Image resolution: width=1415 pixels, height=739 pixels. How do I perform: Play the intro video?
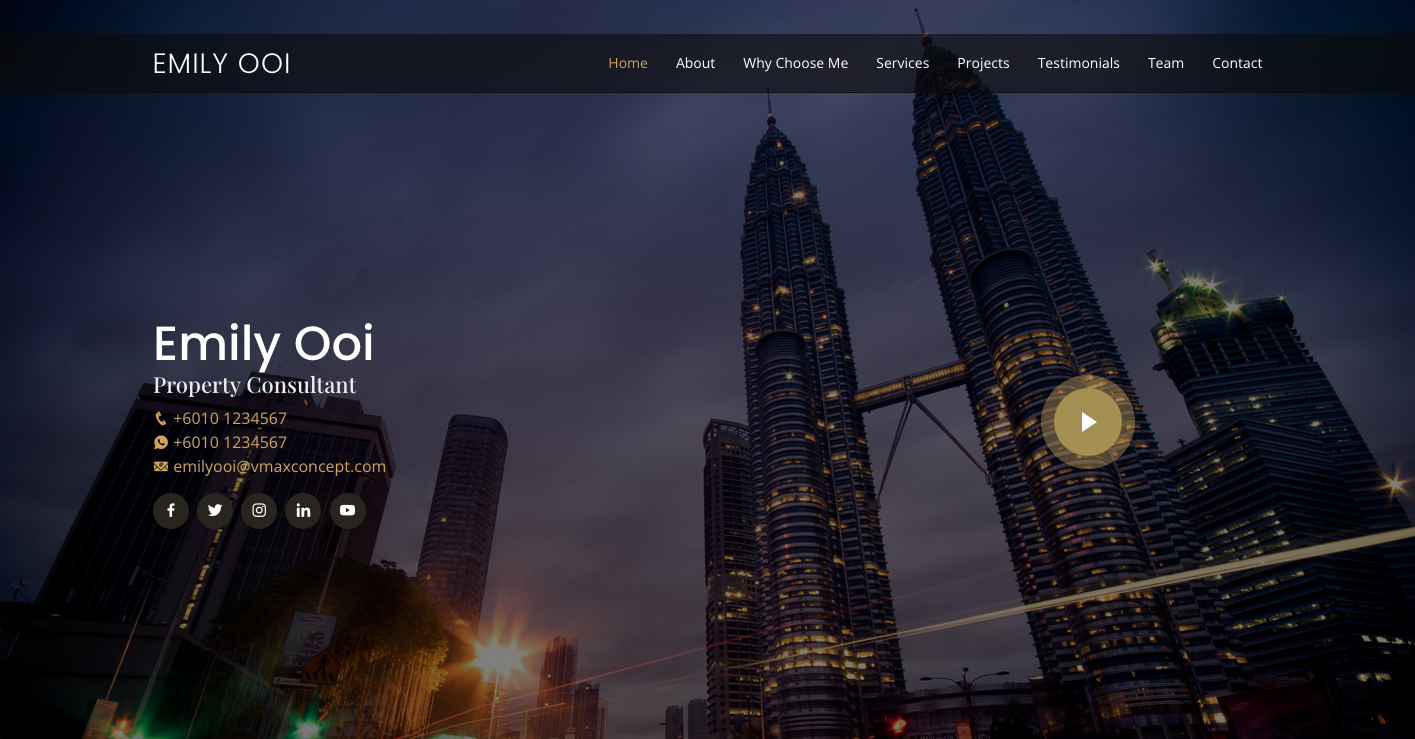(1088, 422)
